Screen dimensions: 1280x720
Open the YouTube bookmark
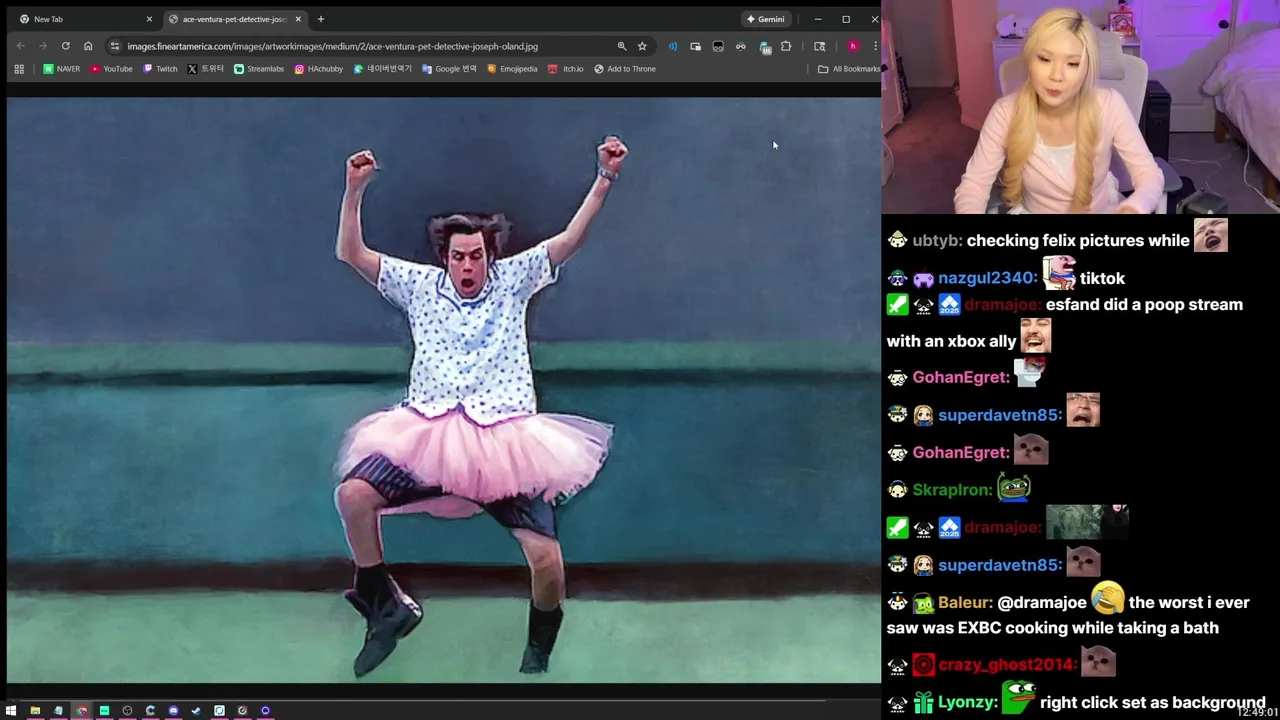tap(111, 69)
